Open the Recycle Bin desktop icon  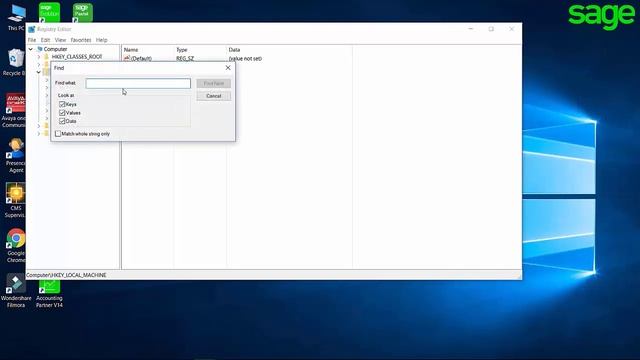pyautogui.click(x=16, y=61)
